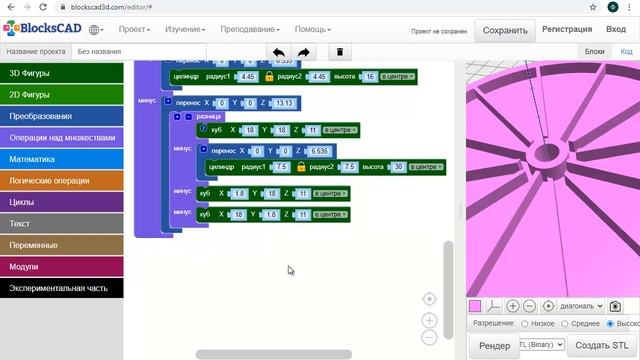Click the Render button
Viewport: 640px width, 360px height.
pos(494,346)
